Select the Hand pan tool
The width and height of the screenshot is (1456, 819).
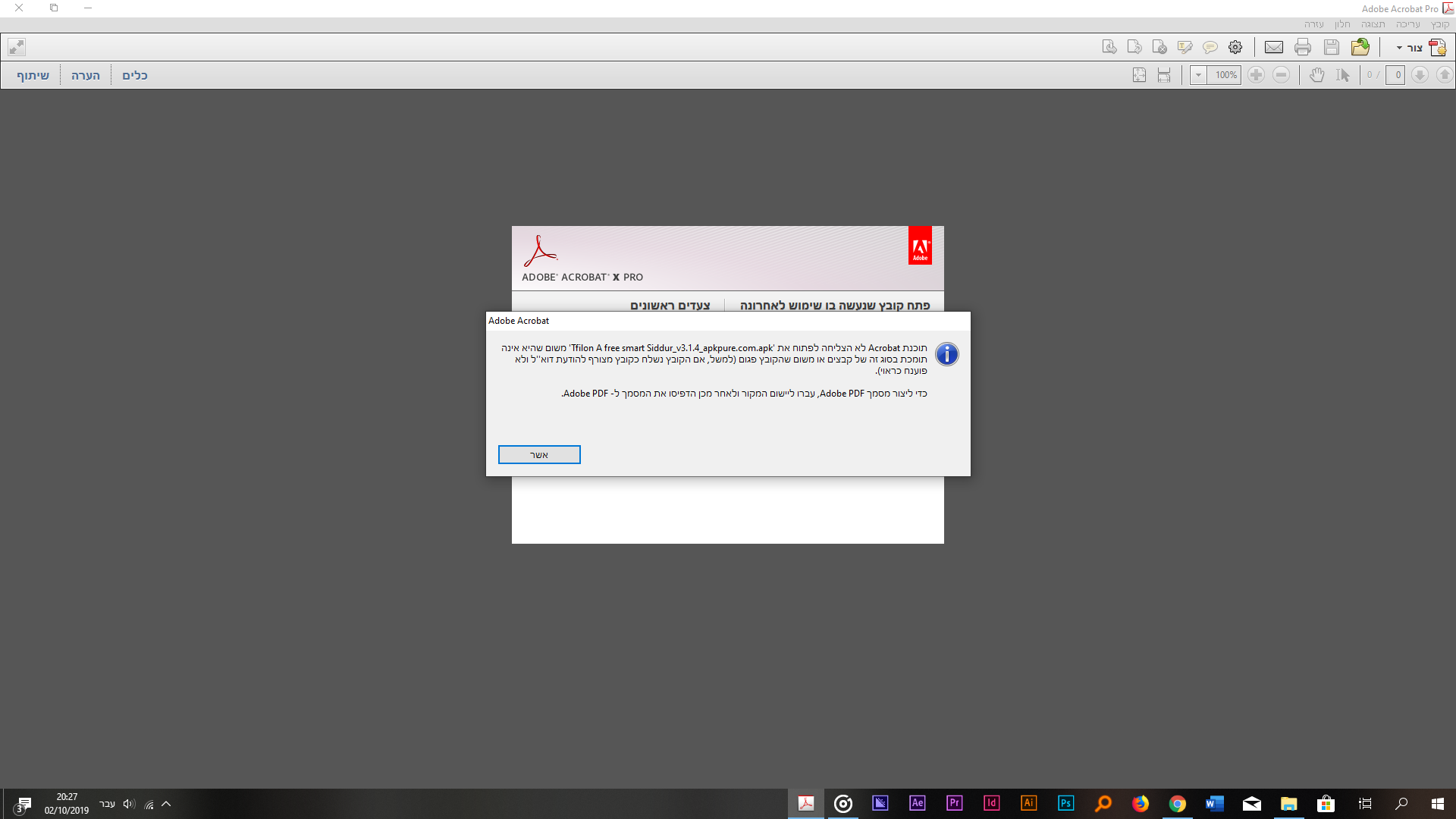[1317, 75]
